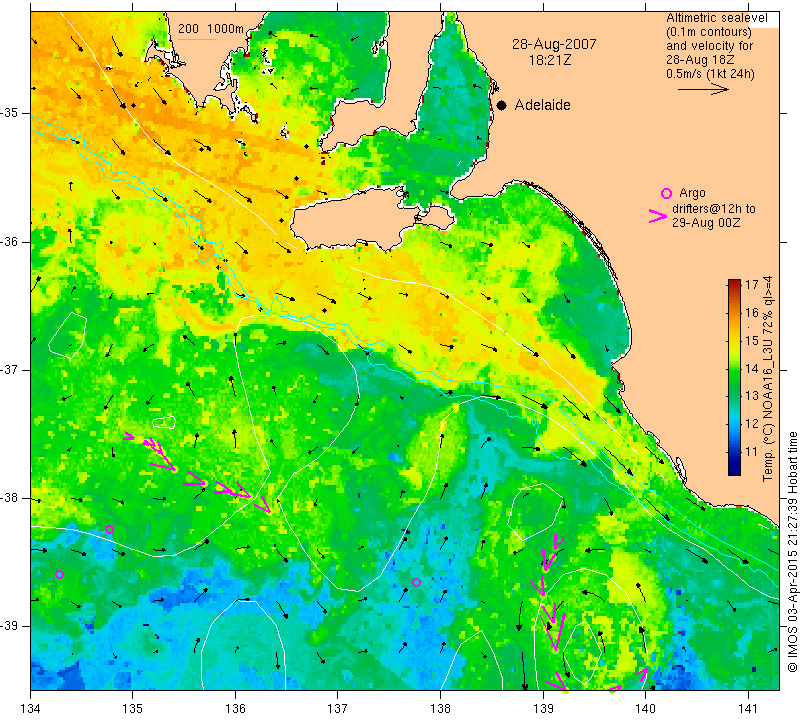Image resolution: width=800 pixels, height=720 pixels.
Task: Click the cyan bathymetry line legend sample
Action: tap(197, 39)
